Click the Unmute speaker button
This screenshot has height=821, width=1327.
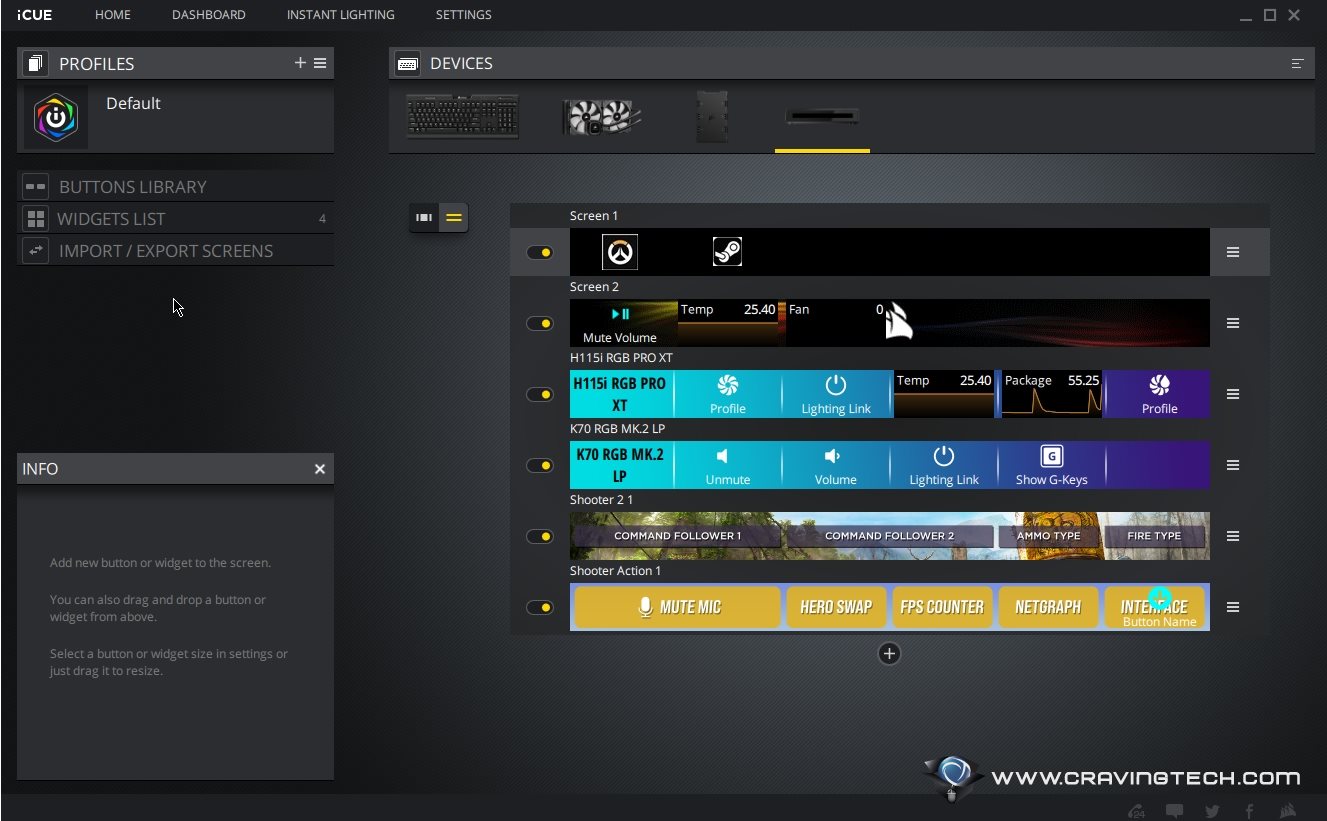tap(728, 465)
